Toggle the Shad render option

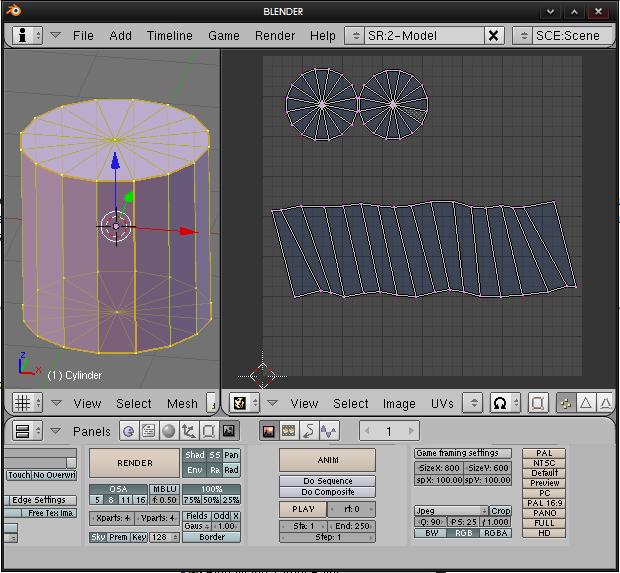pos(195,456)
